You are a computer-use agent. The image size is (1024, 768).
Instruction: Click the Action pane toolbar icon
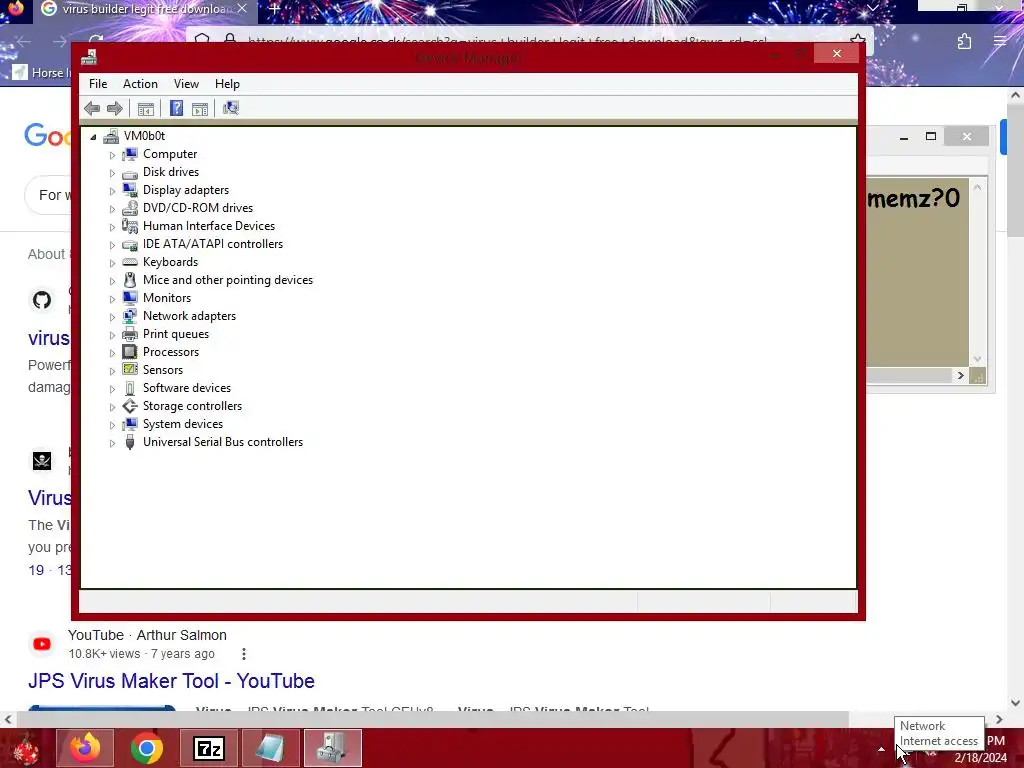(x=200, y=108)
